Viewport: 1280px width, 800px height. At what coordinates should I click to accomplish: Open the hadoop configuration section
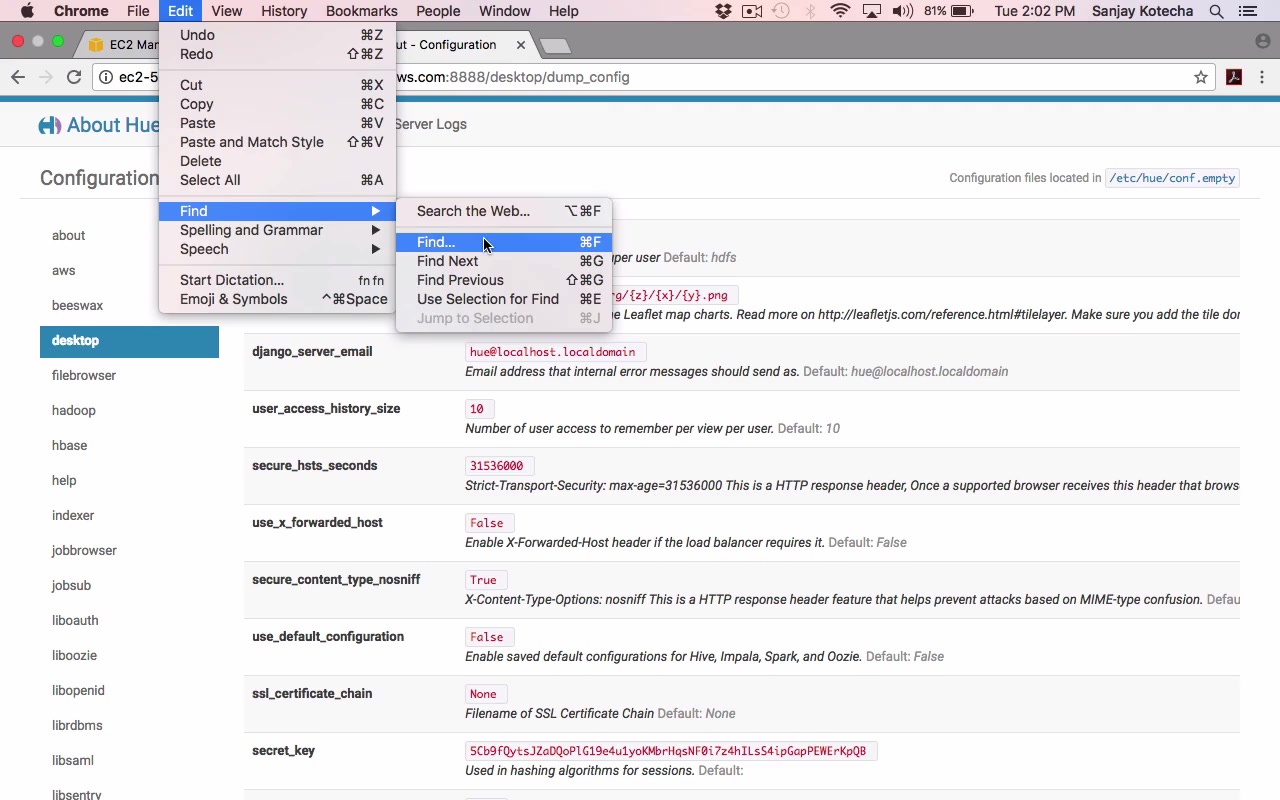tap(74, 410)
